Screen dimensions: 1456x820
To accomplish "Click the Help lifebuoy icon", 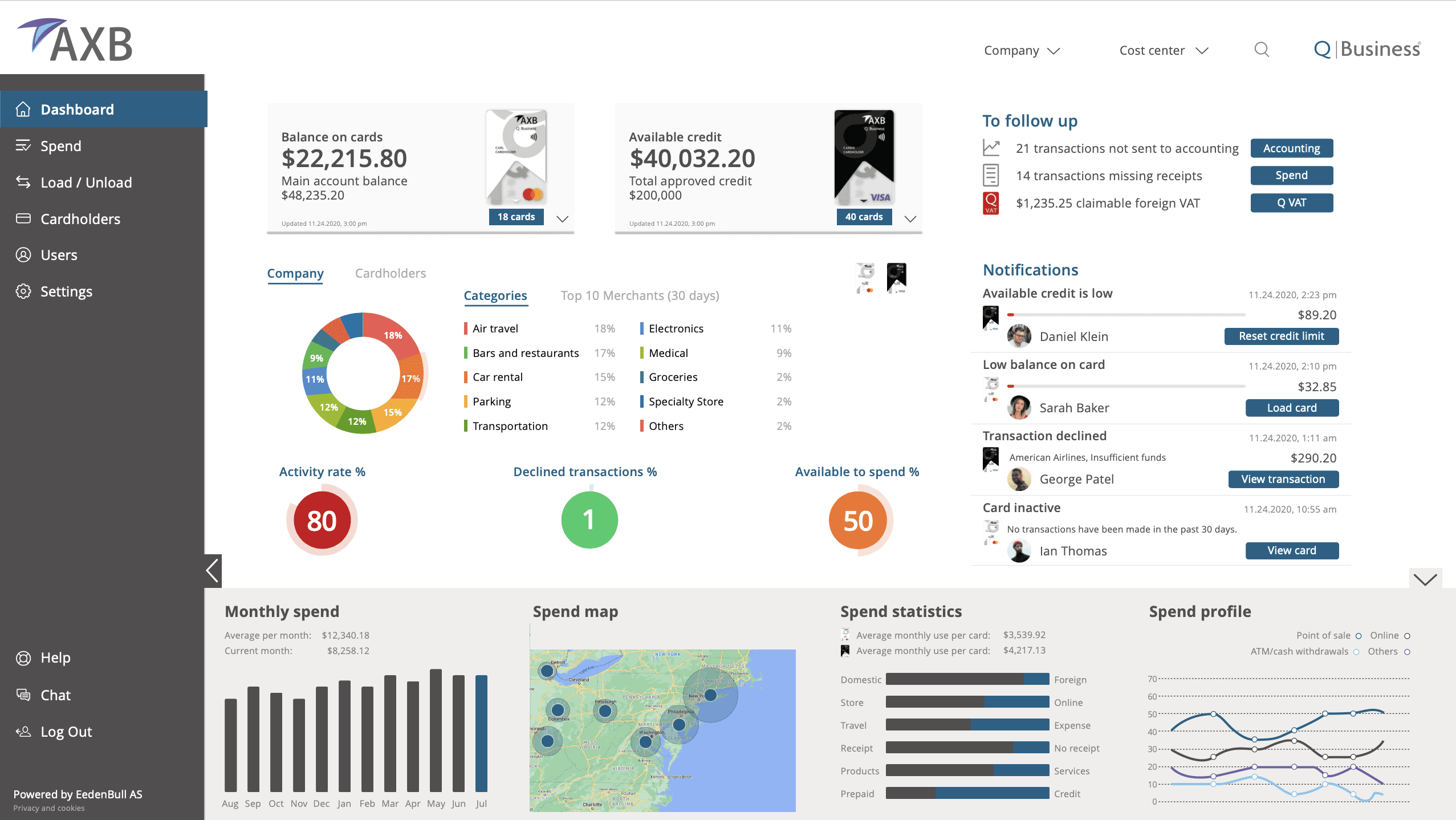I will pos(23,658).
